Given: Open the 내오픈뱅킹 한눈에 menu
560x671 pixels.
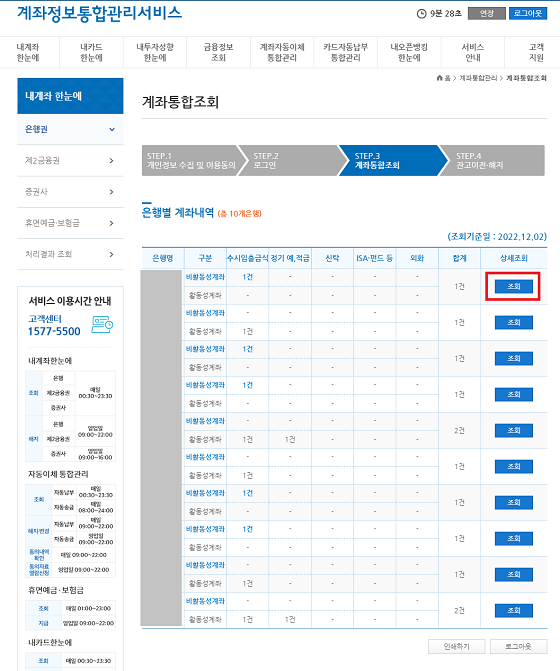Looking at the screenshot, I should [x=409, y=52].
